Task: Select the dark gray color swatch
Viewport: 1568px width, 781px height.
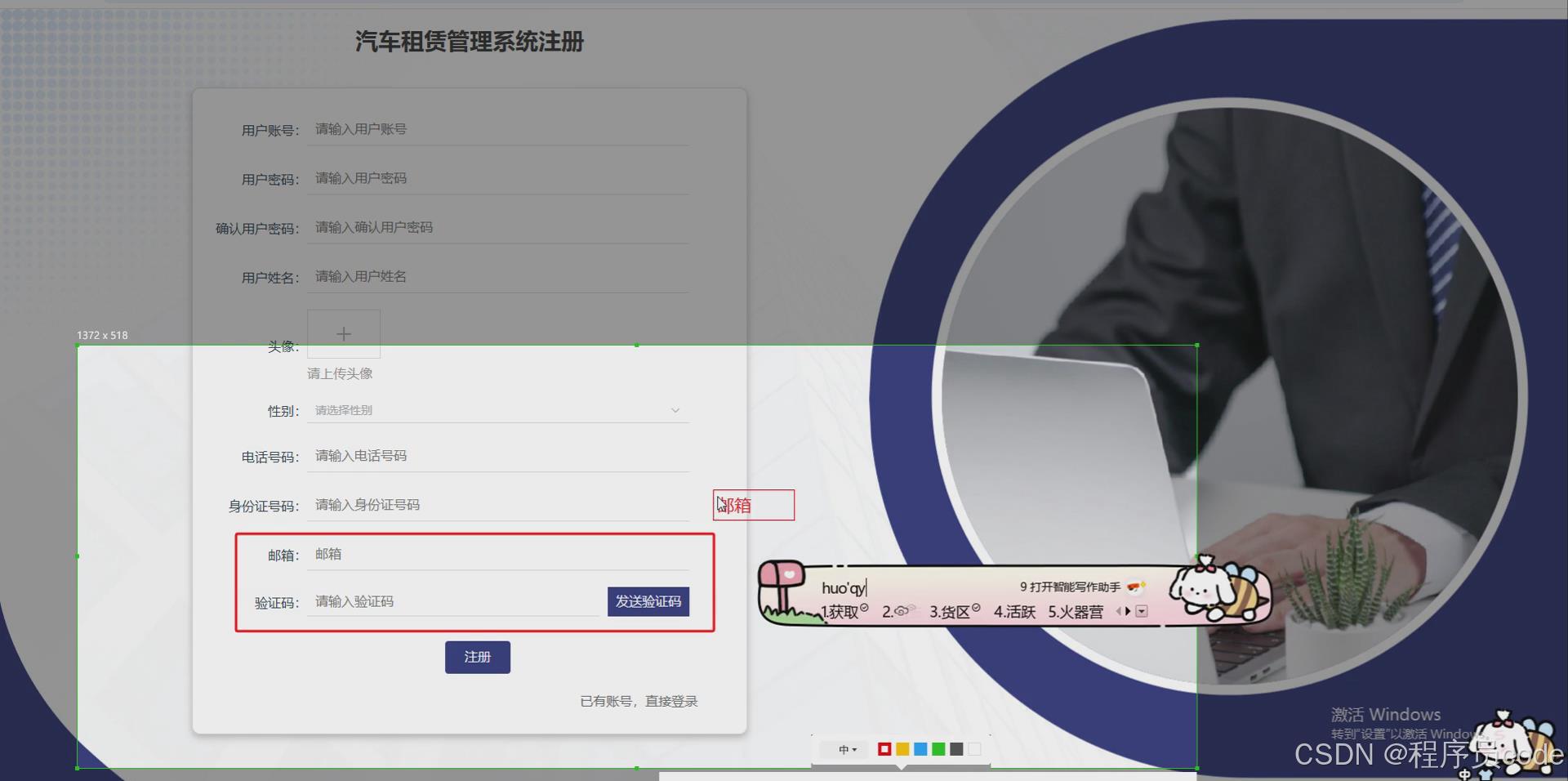Action: (956, 749)
